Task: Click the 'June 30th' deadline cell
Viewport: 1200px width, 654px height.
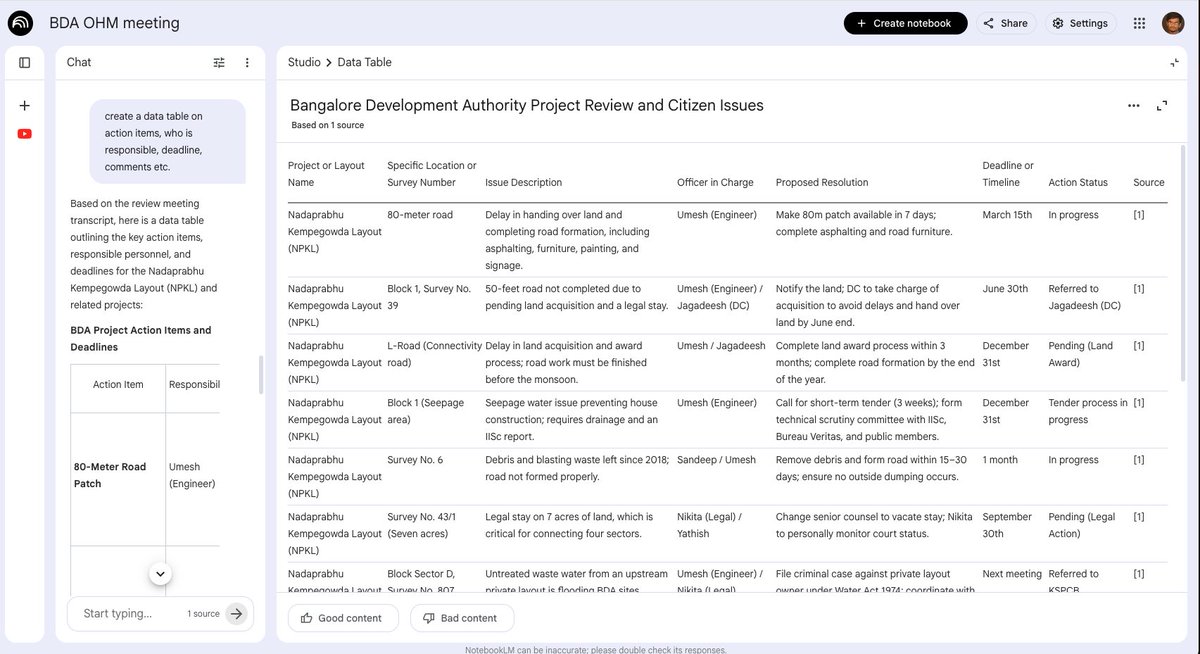Action: (1005, 289)
